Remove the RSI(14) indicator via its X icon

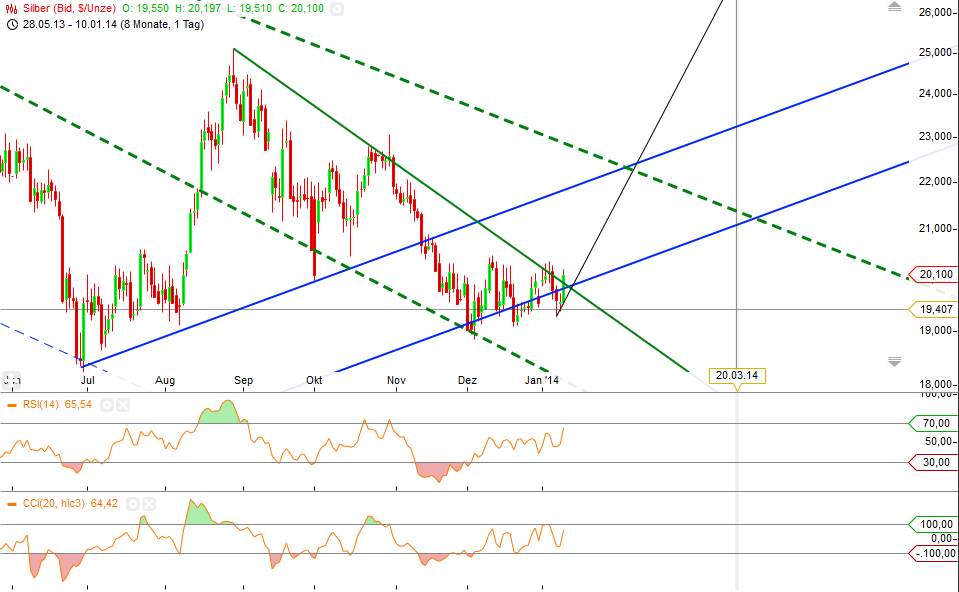coord(124,405)
